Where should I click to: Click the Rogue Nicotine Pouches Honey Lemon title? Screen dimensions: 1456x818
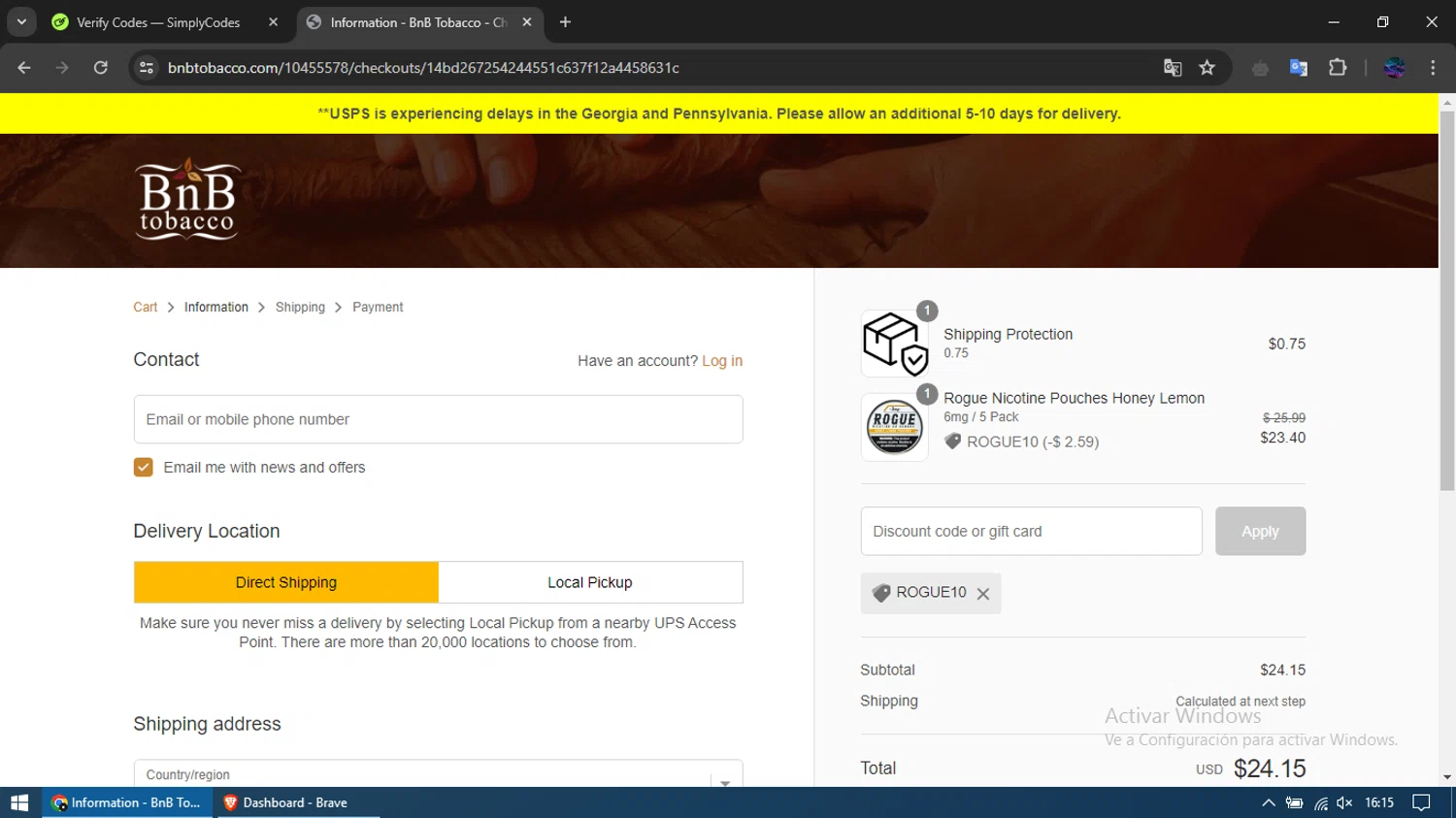click(1074, 398)
